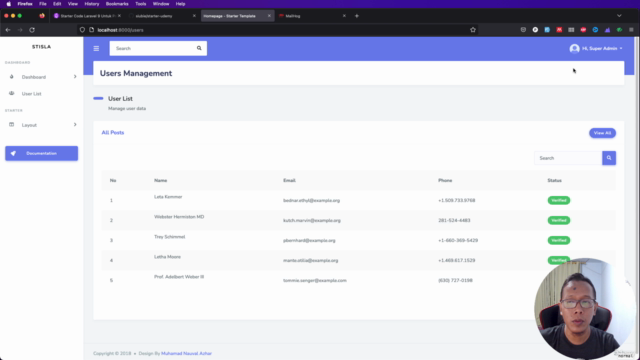Click the STISLA brand logo

pos(41,47)
